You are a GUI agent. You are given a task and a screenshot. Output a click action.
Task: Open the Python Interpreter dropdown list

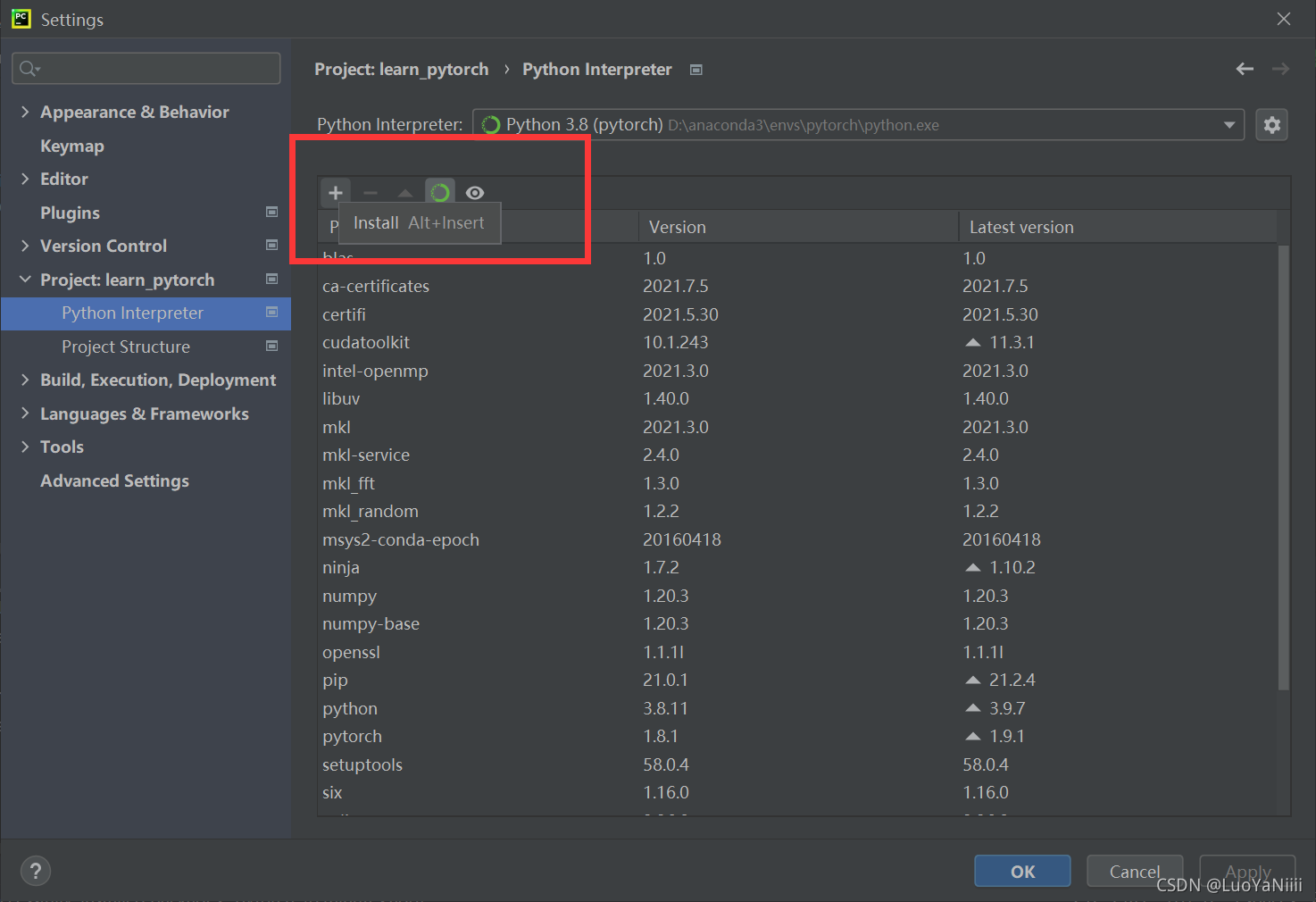(1229, 124)
